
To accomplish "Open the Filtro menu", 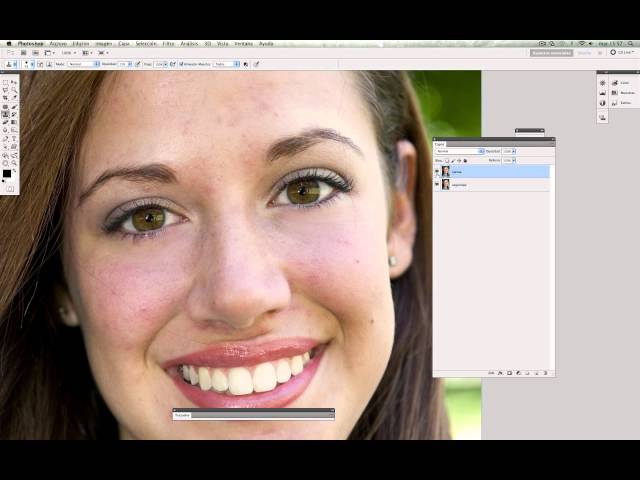I will (x=168, y=44).
